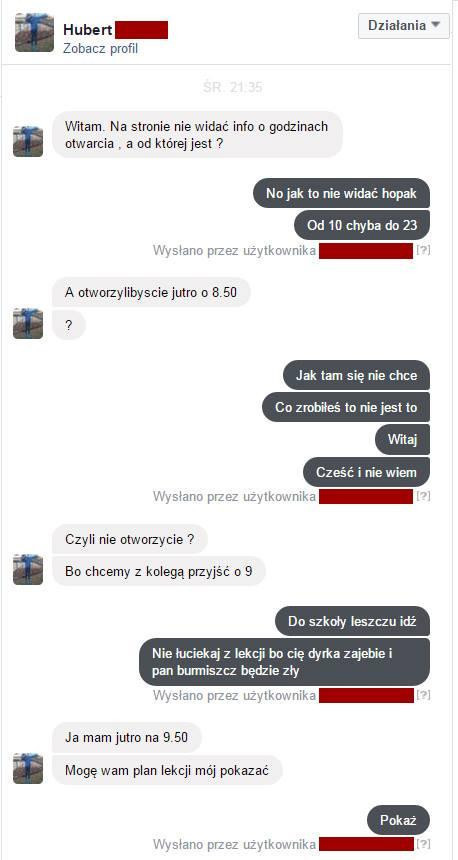Click avatar beside Mogę wam plan lekcji message
Viewport: 458px width, 860px height.
pyautogui.click(x=28, y=768)
